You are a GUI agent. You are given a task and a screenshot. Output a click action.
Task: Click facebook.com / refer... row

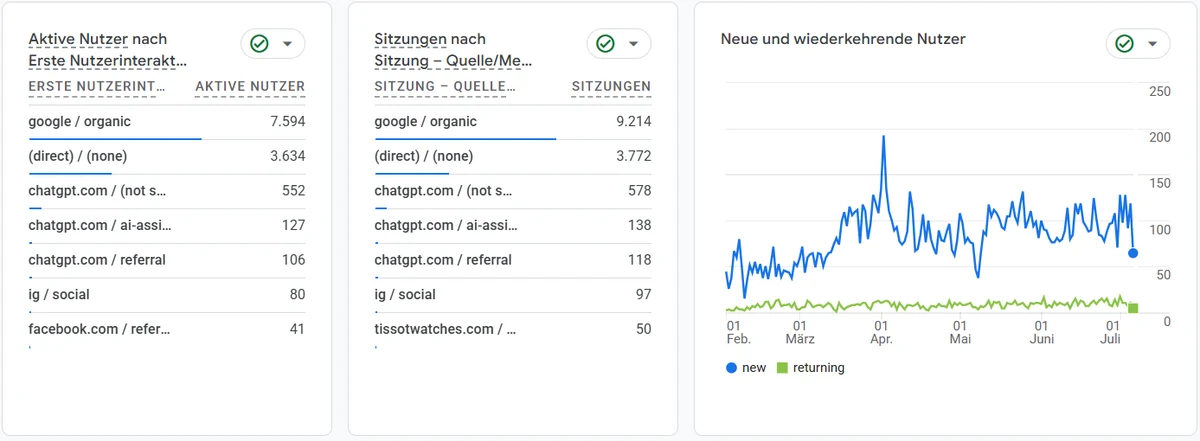click(167, 330)
